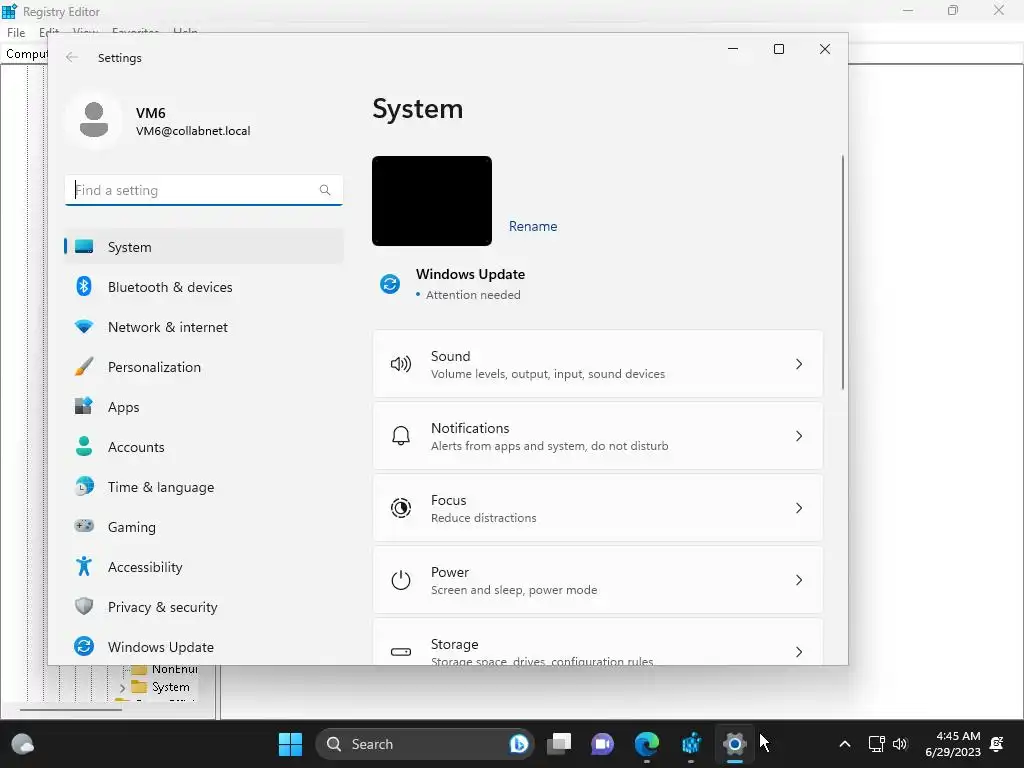Click the Accounts person icon in sidebar
This screenshot has height=768, width=1024.
84,446
